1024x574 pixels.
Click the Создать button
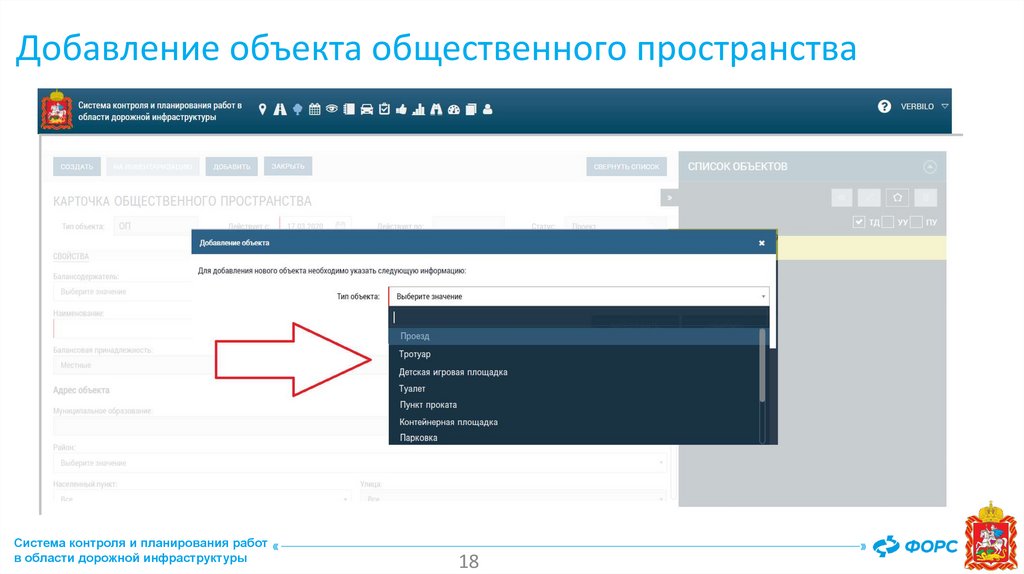[x=77, y=167]
